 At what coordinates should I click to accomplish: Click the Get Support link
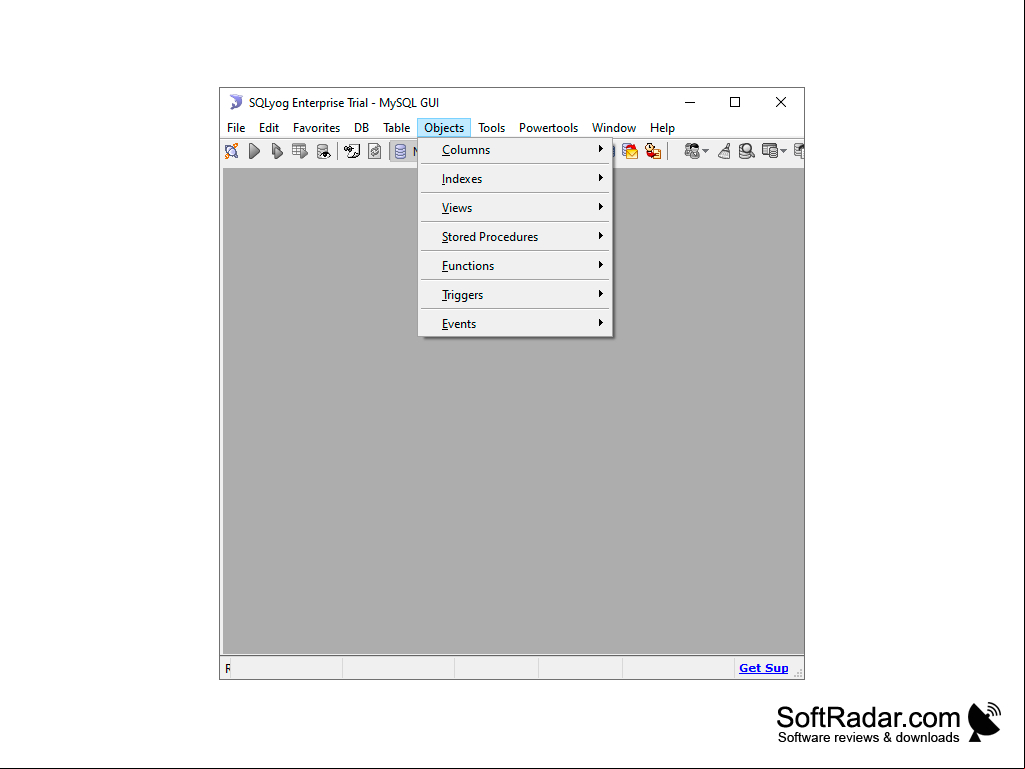pos(764,668)
